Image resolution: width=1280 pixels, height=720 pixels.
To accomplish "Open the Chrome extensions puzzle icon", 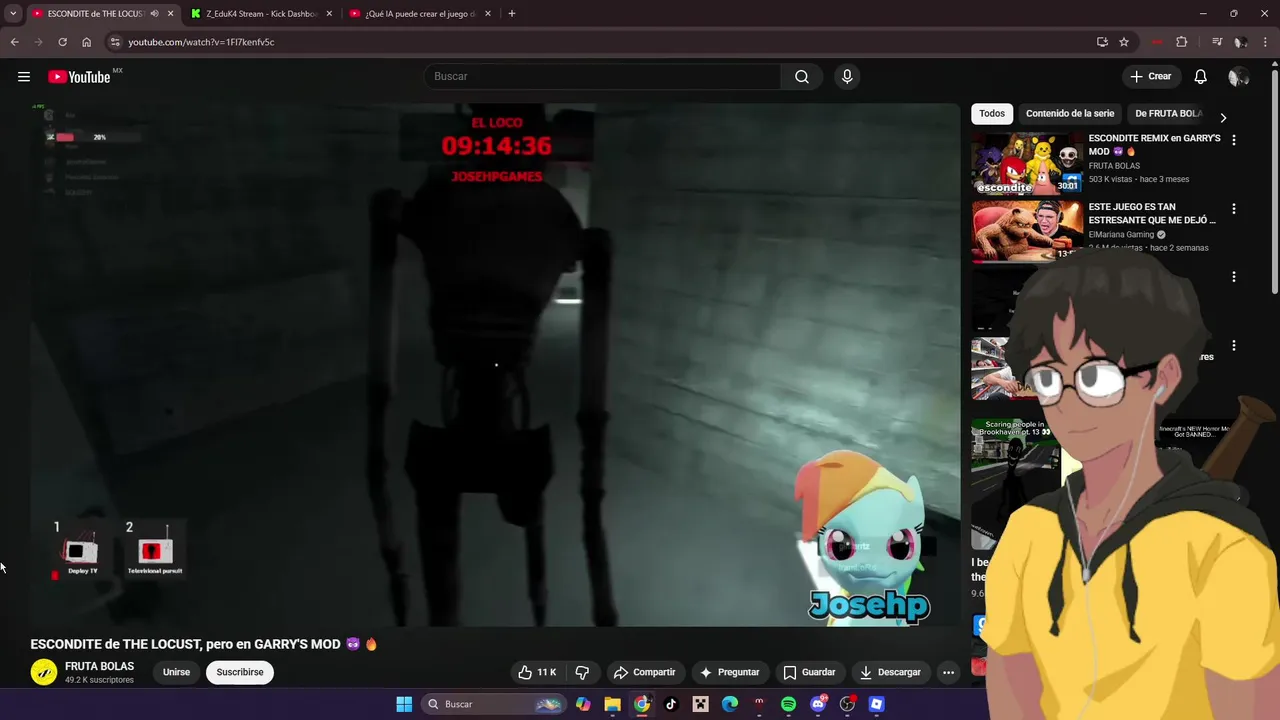I will pyautogui.click(x=1181, y=42).
